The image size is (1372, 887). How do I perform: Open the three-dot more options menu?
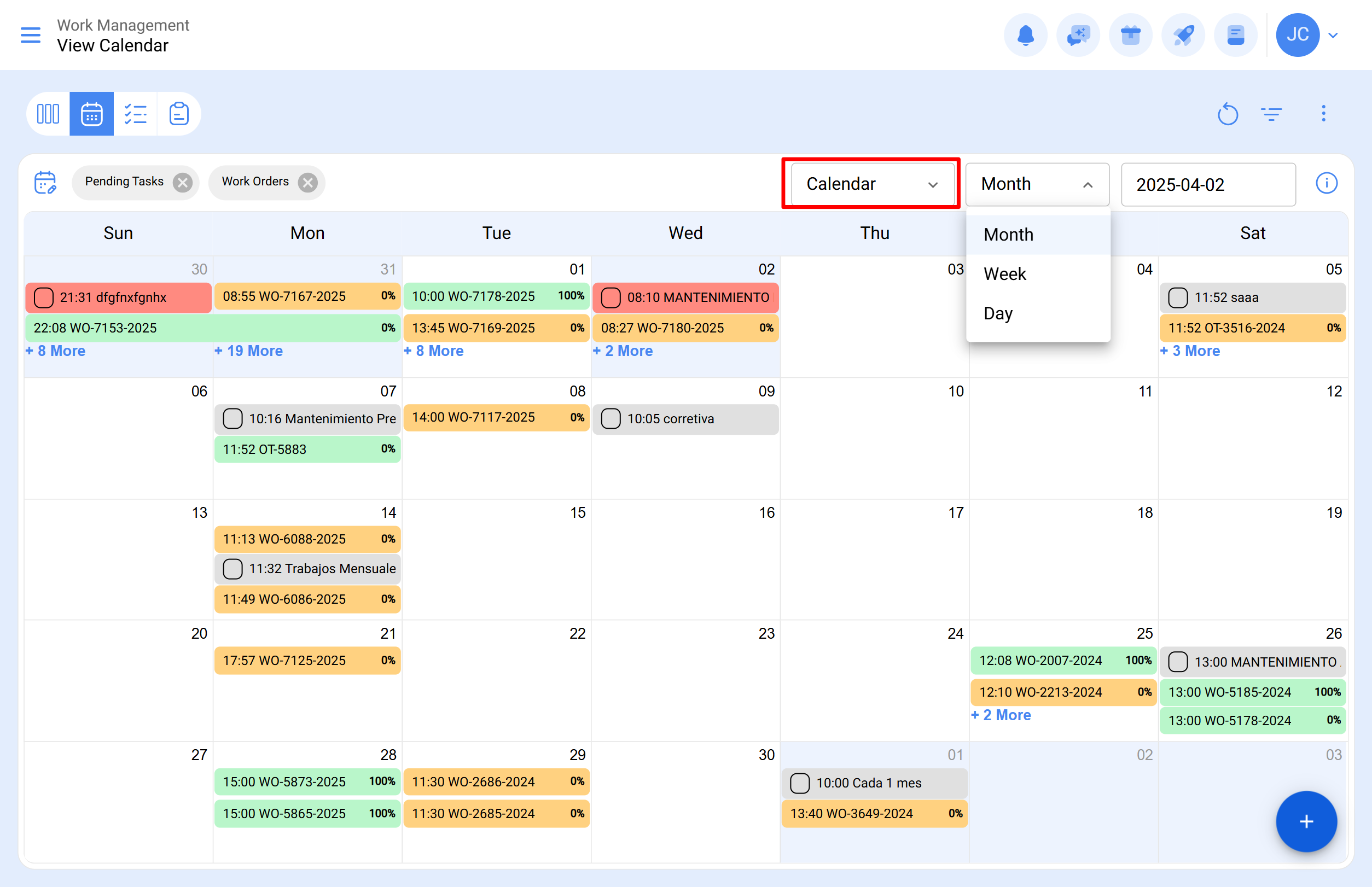pos(1324,113)
